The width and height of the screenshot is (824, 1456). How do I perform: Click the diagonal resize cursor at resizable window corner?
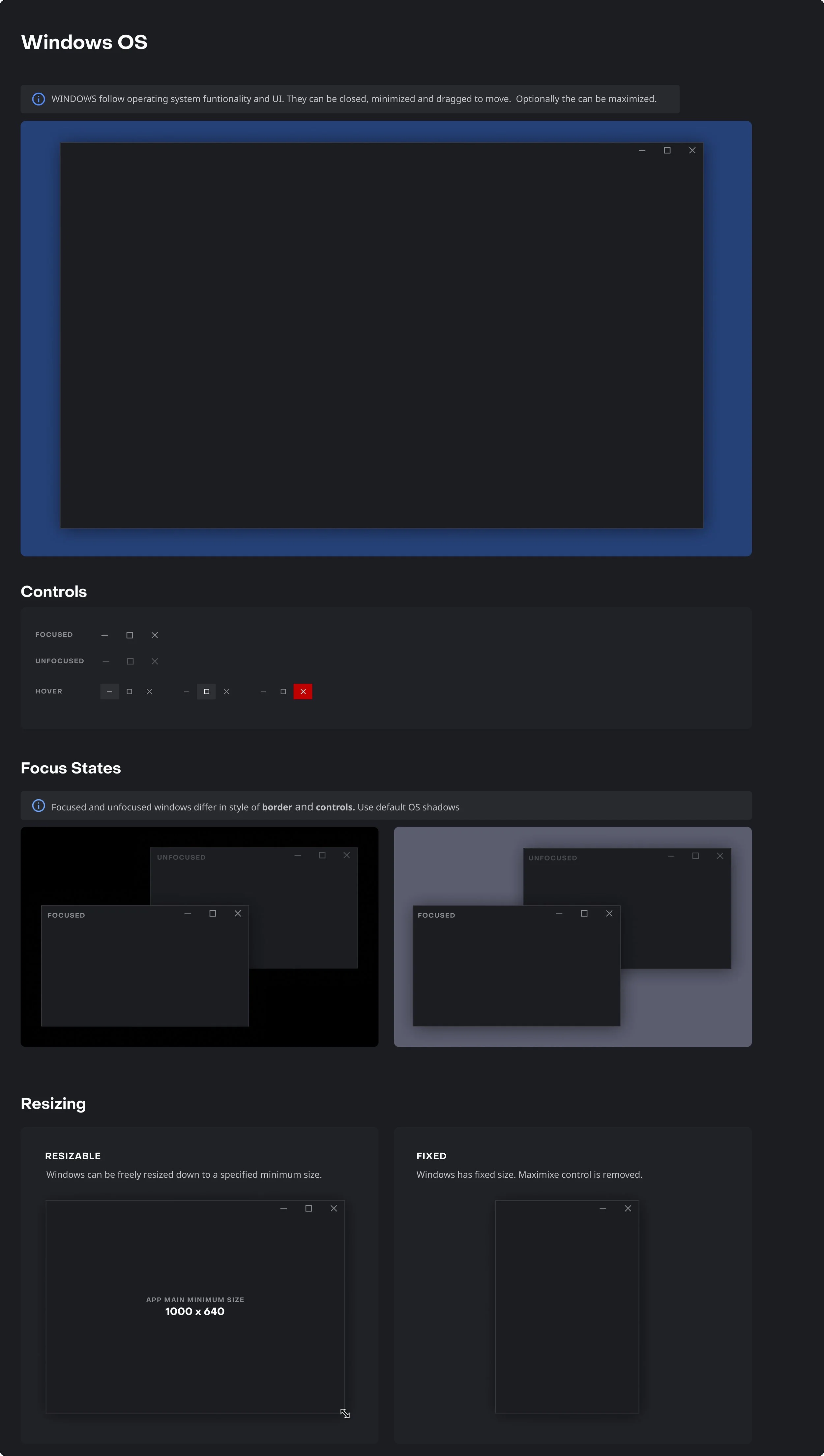[x=345, y=1413]
